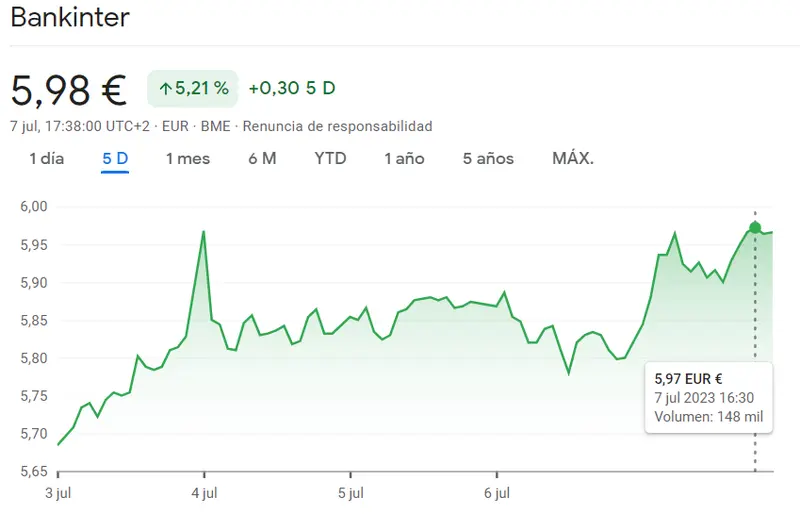
Task: Click the Volumen: 148 mil tooltip text
Action: coord(709,417)
